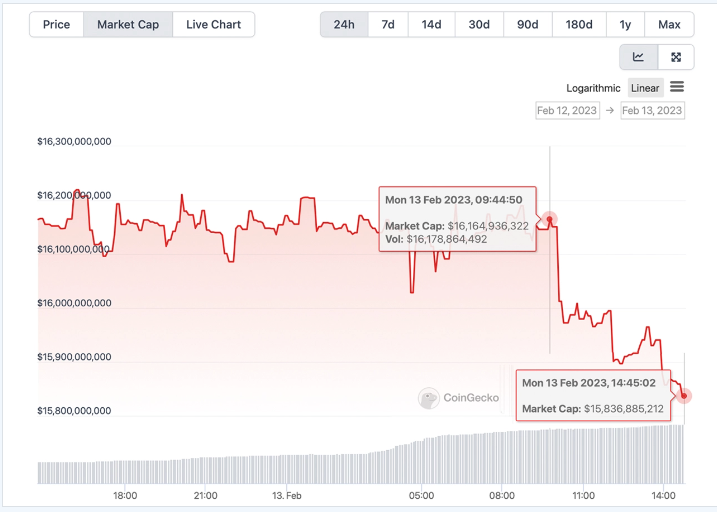Select 24h time range
Viewport: 717px width, 512px height.
[x=344, y=24]
